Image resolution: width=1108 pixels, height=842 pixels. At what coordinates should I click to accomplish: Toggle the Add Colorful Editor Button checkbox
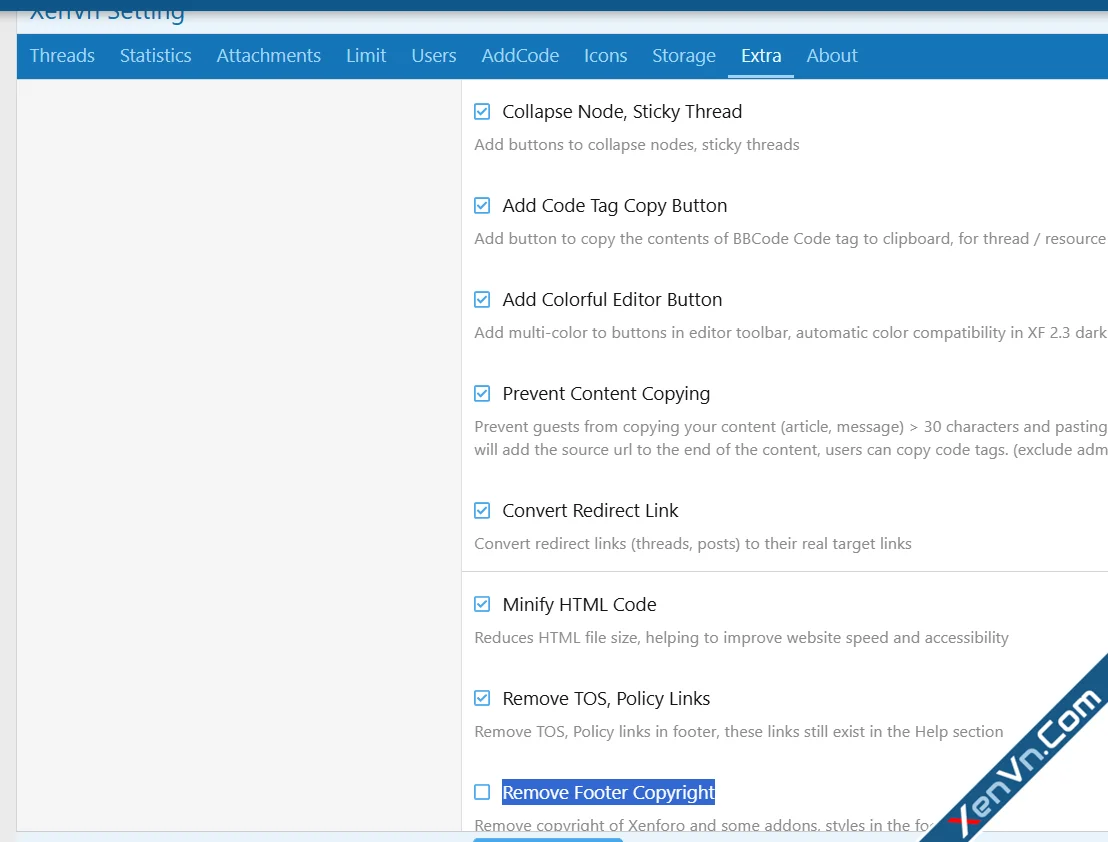click(482, 300)
